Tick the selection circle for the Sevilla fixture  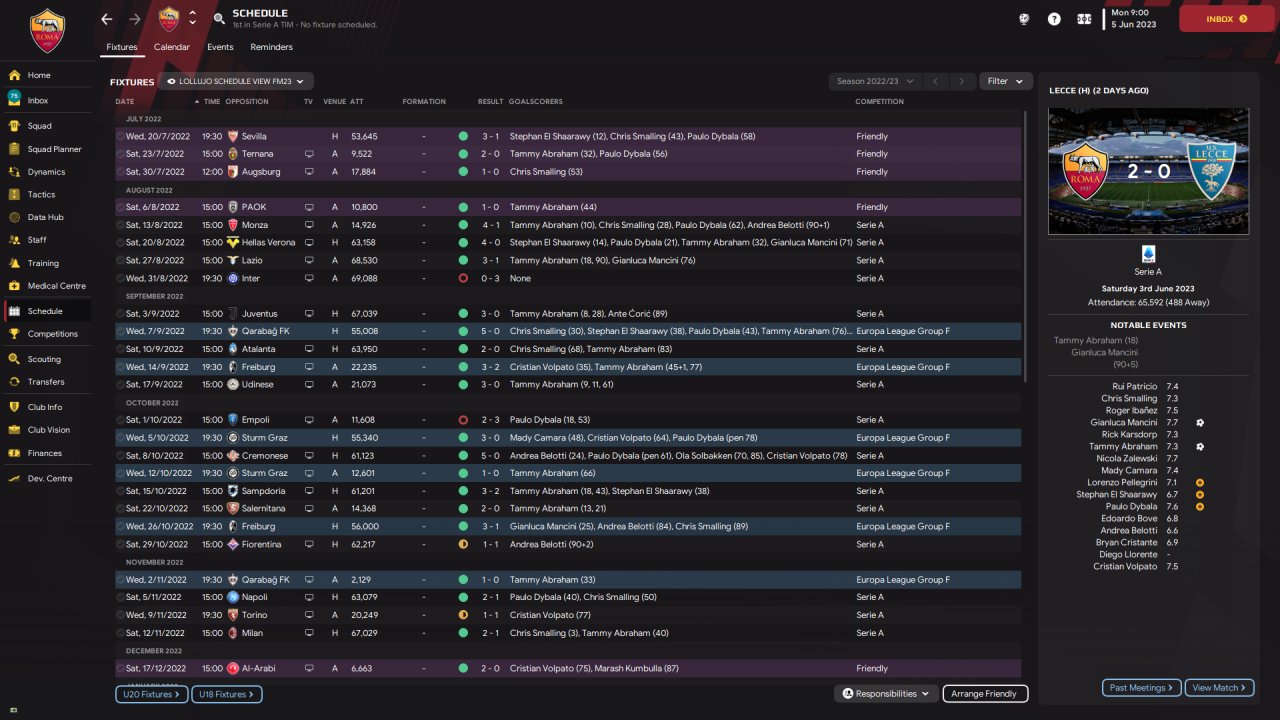(x=120, y=136)
